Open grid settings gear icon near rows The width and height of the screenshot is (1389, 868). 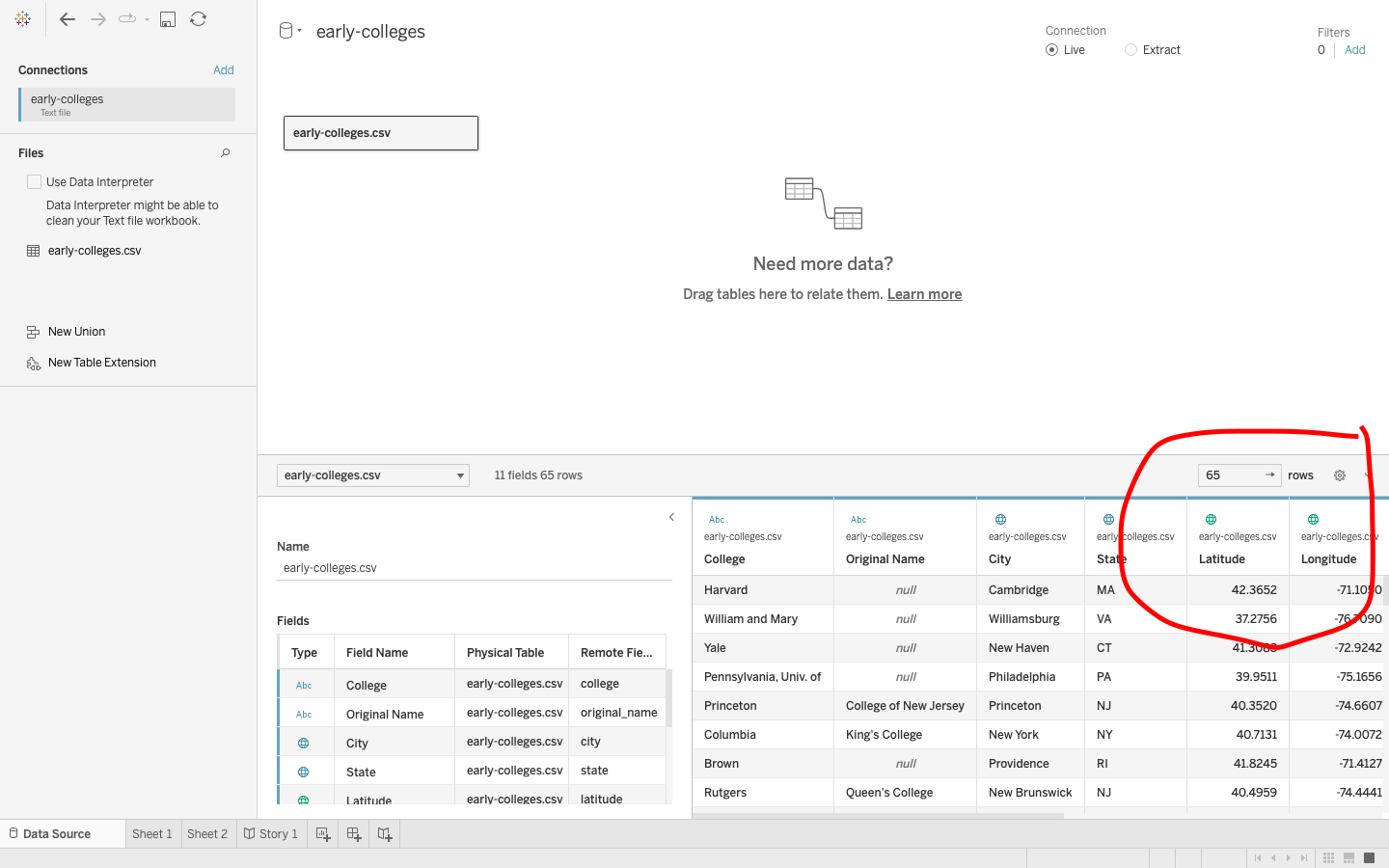pos(1340,475)
